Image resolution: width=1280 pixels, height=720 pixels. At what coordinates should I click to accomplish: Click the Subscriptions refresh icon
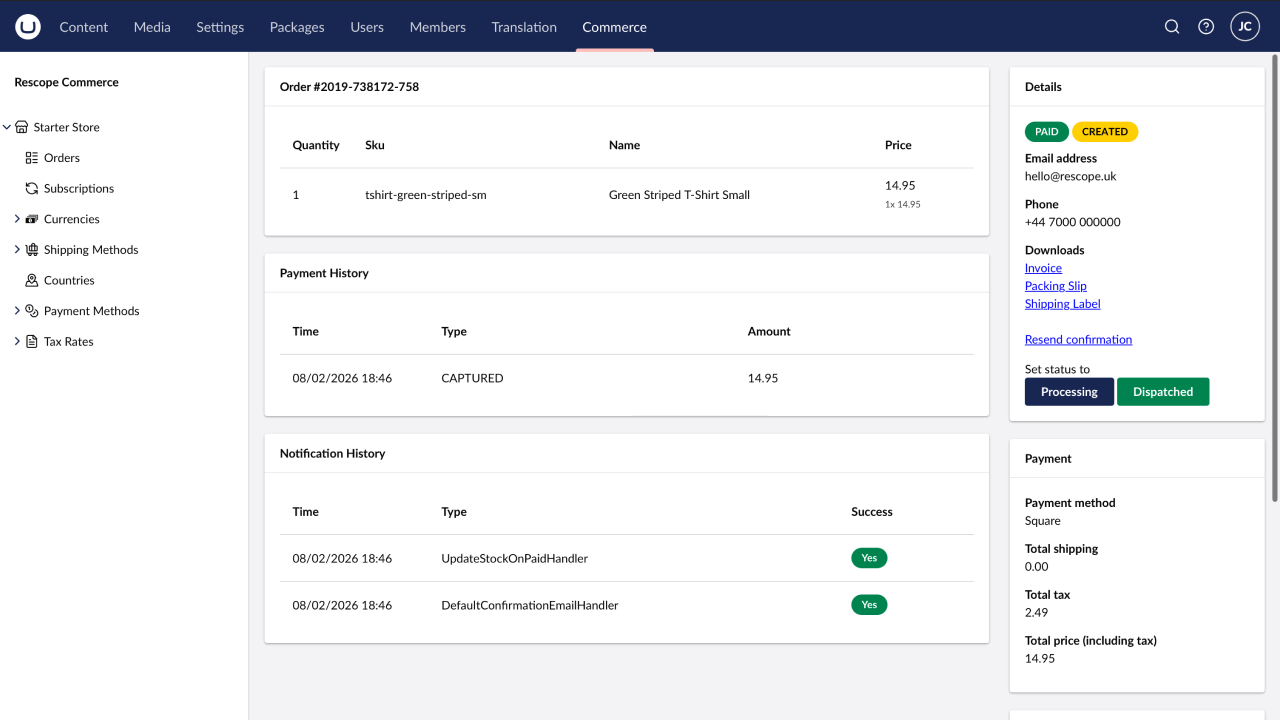pyautogui.click(x=32, y=188)
